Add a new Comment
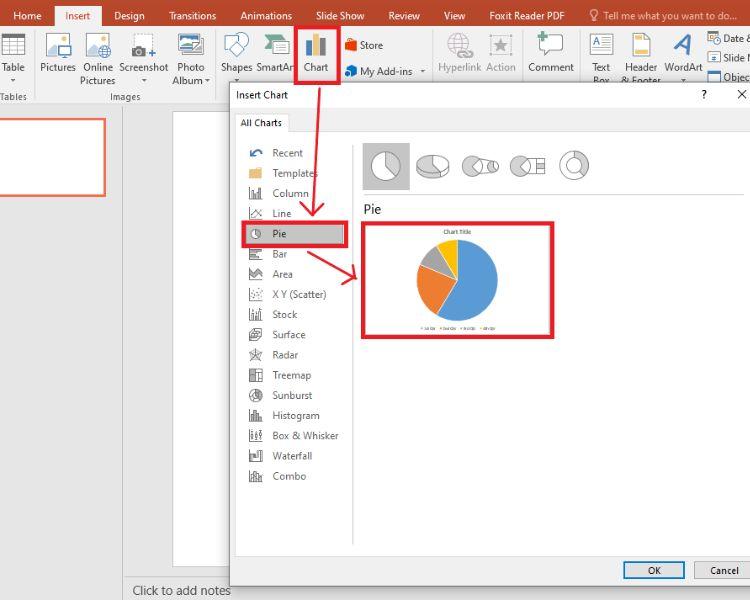750x600 pixels. (551, 53)
